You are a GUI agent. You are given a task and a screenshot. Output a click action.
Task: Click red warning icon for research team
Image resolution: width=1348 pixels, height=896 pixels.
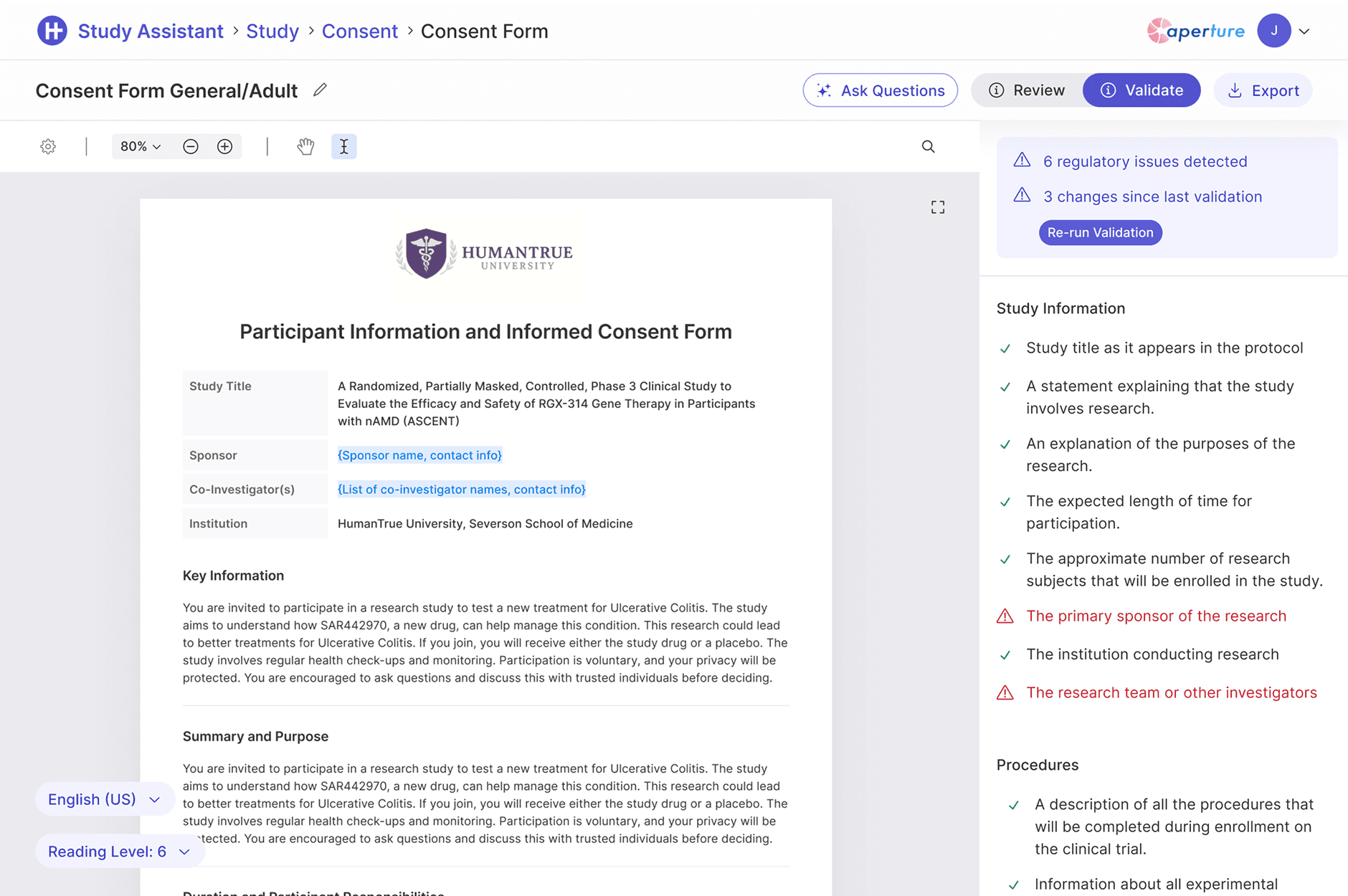1005,693
